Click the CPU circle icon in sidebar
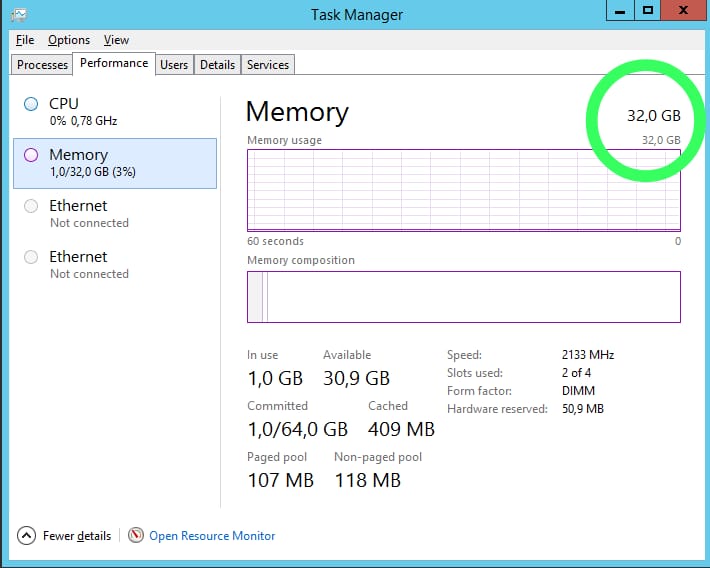The image size is (710, 568). click(31, 104)
